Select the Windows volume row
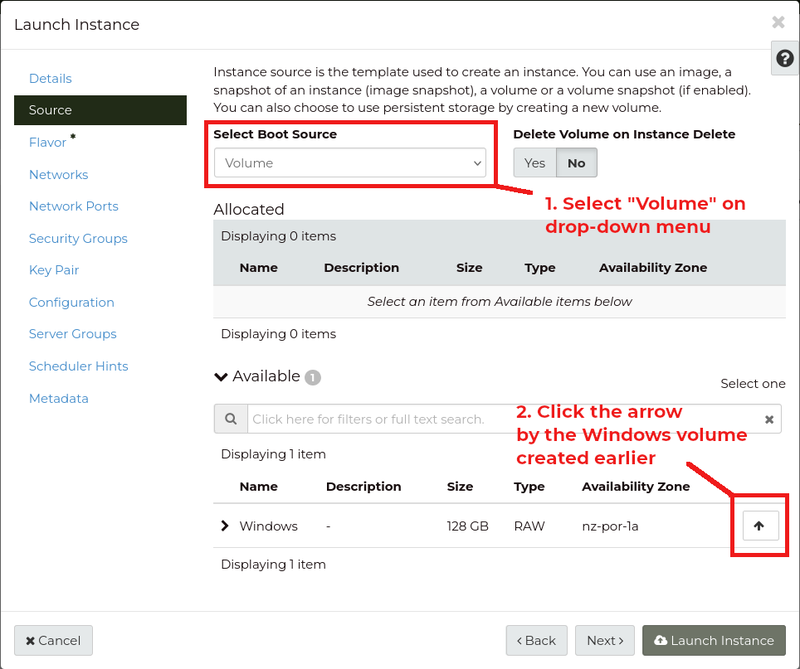The width and height of the screenshot is (800, 669). point(270,525)
